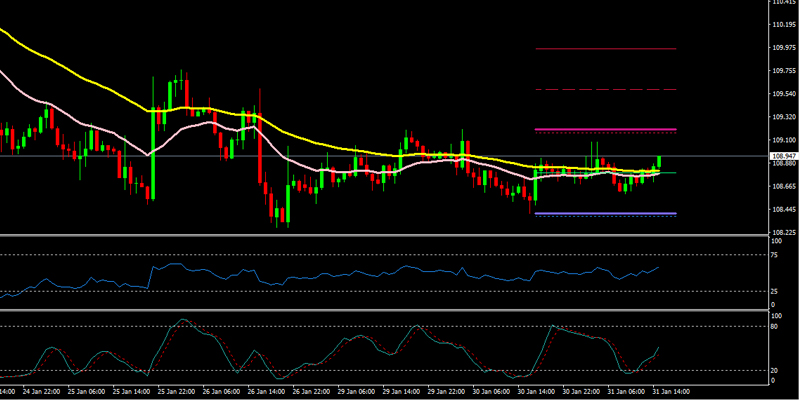The width and height of the screenshot is (800, 400).
Task: Select the 26 Jan 06:00 time label
Action: pos(218,390)
